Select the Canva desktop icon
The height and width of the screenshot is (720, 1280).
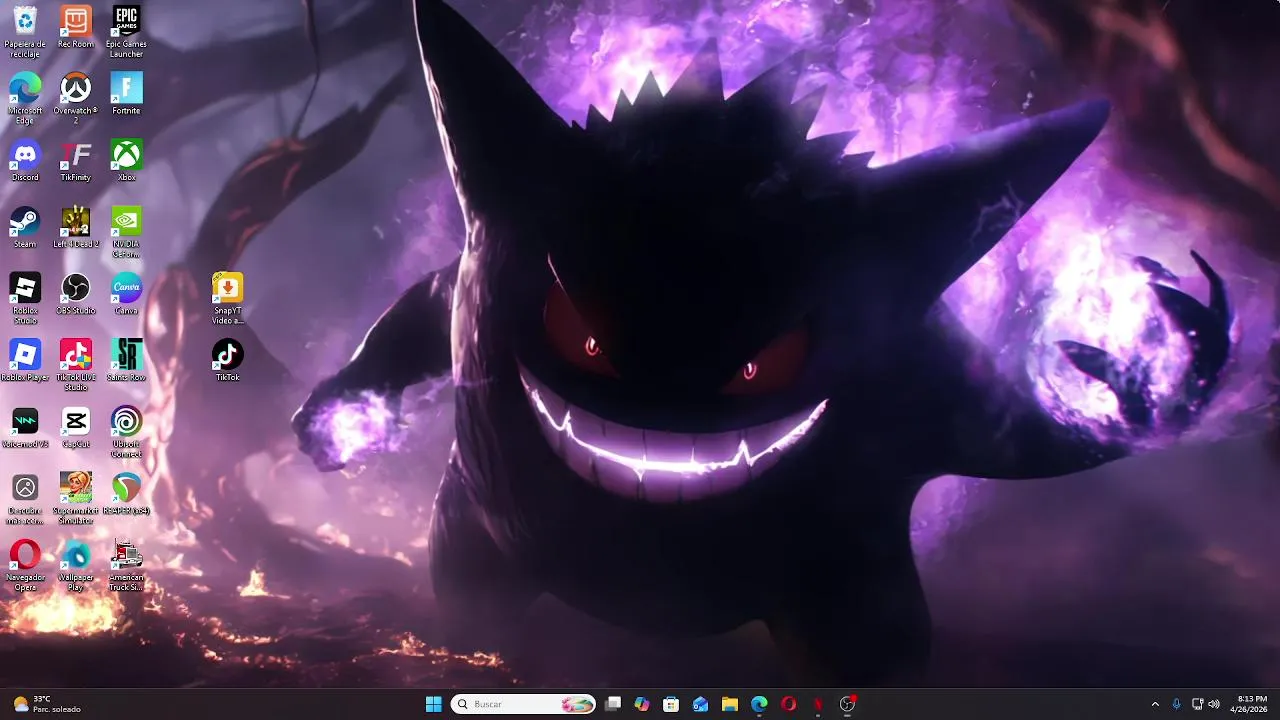pos(126,293)
